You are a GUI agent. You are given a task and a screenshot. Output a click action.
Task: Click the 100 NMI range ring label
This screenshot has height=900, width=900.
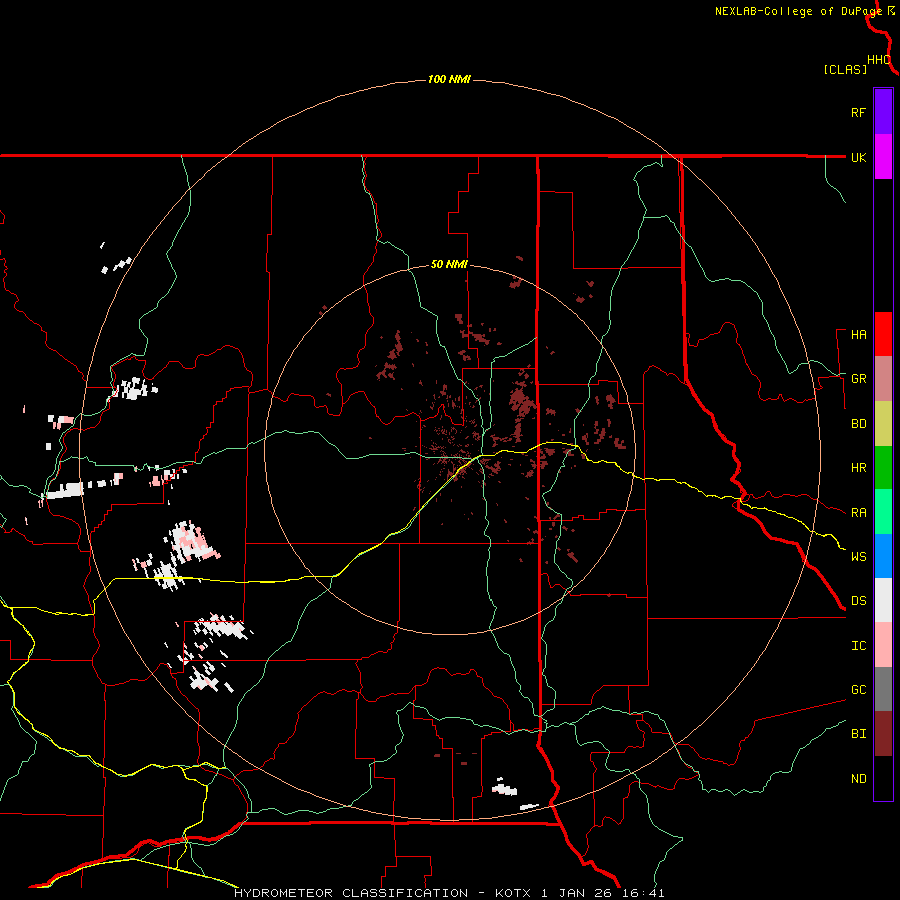[x=449, y=79]
